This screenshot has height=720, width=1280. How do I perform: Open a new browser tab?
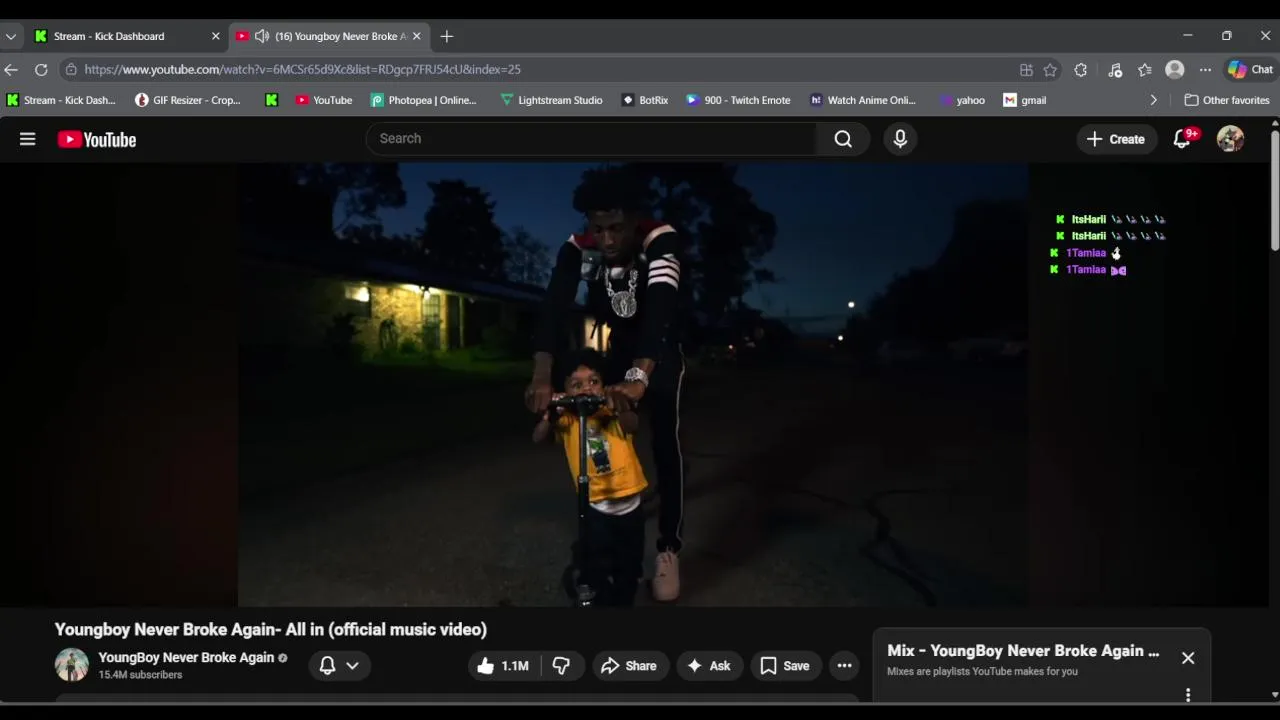click(x=447, y=36)
